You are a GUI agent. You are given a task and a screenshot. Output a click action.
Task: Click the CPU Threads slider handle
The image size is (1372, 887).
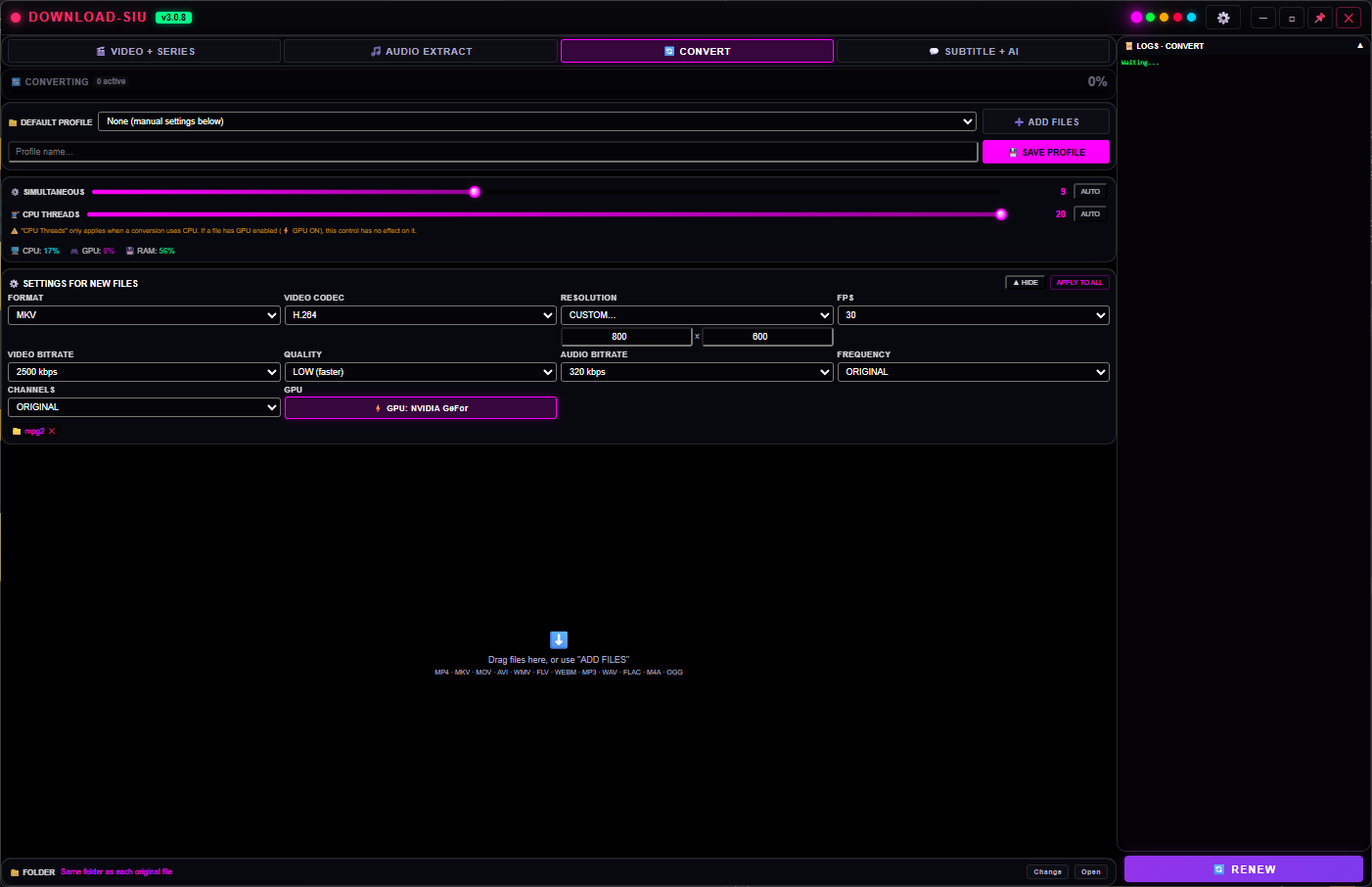(x=1001, y=214)
